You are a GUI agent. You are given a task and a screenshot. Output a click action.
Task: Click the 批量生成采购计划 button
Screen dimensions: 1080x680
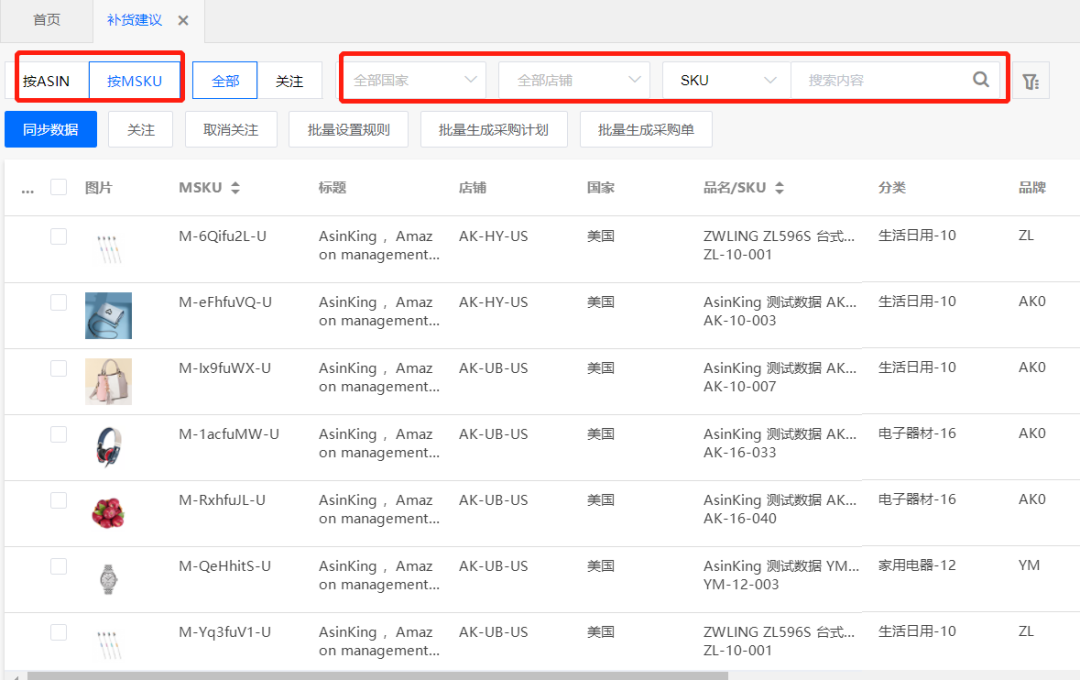click(x=493, y=129)
